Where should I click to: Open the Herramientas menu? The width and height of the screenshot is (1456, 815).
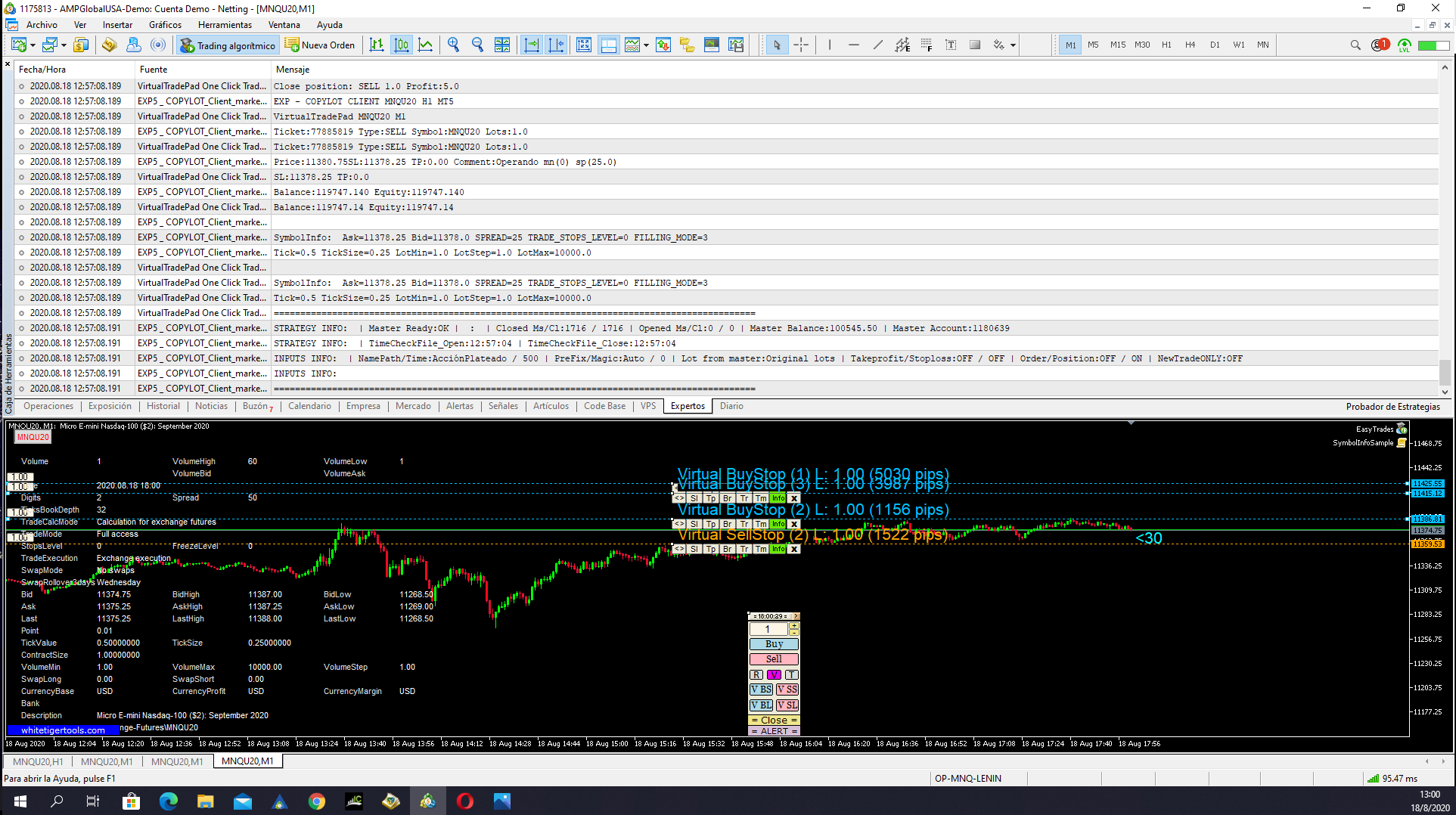click(x=225, y=25)
